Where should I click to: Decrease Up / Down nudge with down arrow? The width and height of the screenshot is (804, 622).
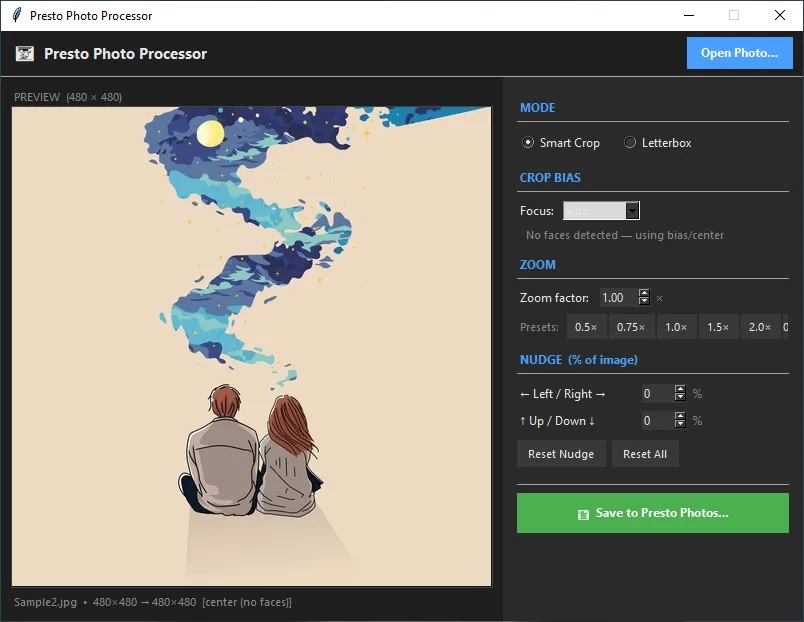pos(680,425)
